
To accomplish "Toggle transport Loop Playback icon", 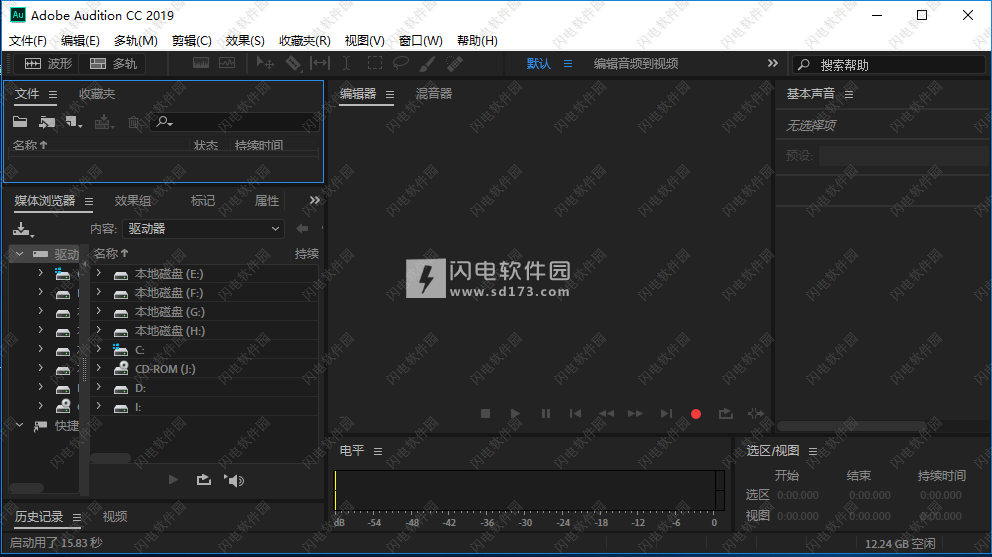I will [726, 413].
